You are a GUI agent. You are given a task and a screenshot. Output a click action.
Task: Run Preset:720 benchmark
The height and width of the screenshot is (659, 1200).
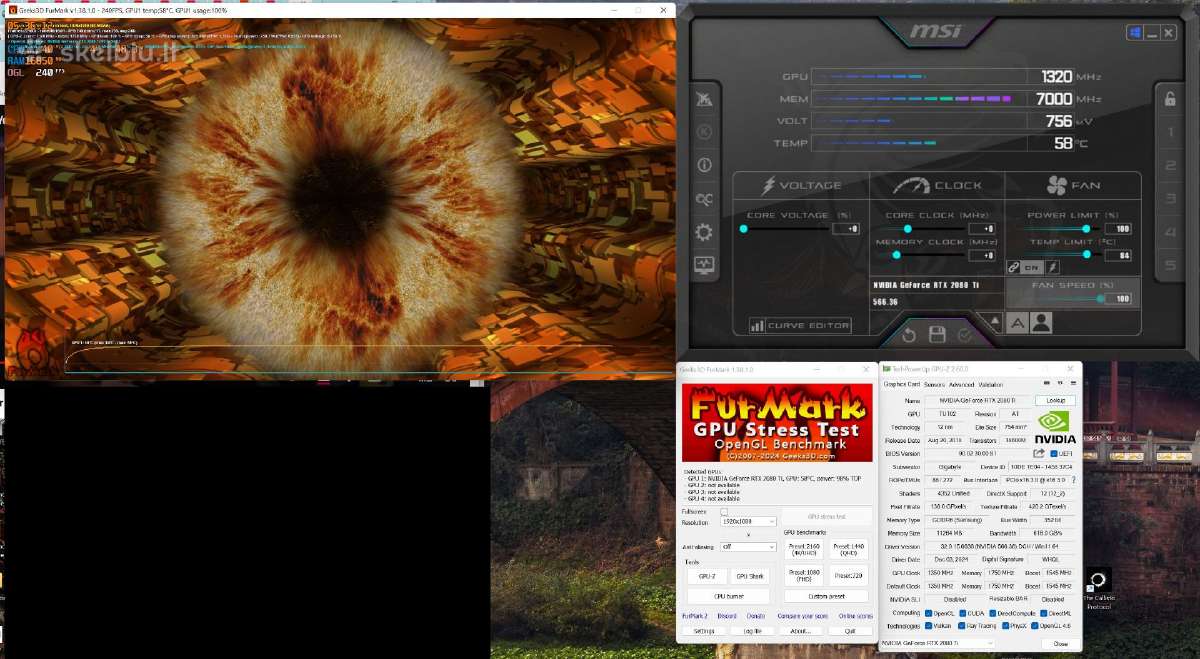coord(849,575)
